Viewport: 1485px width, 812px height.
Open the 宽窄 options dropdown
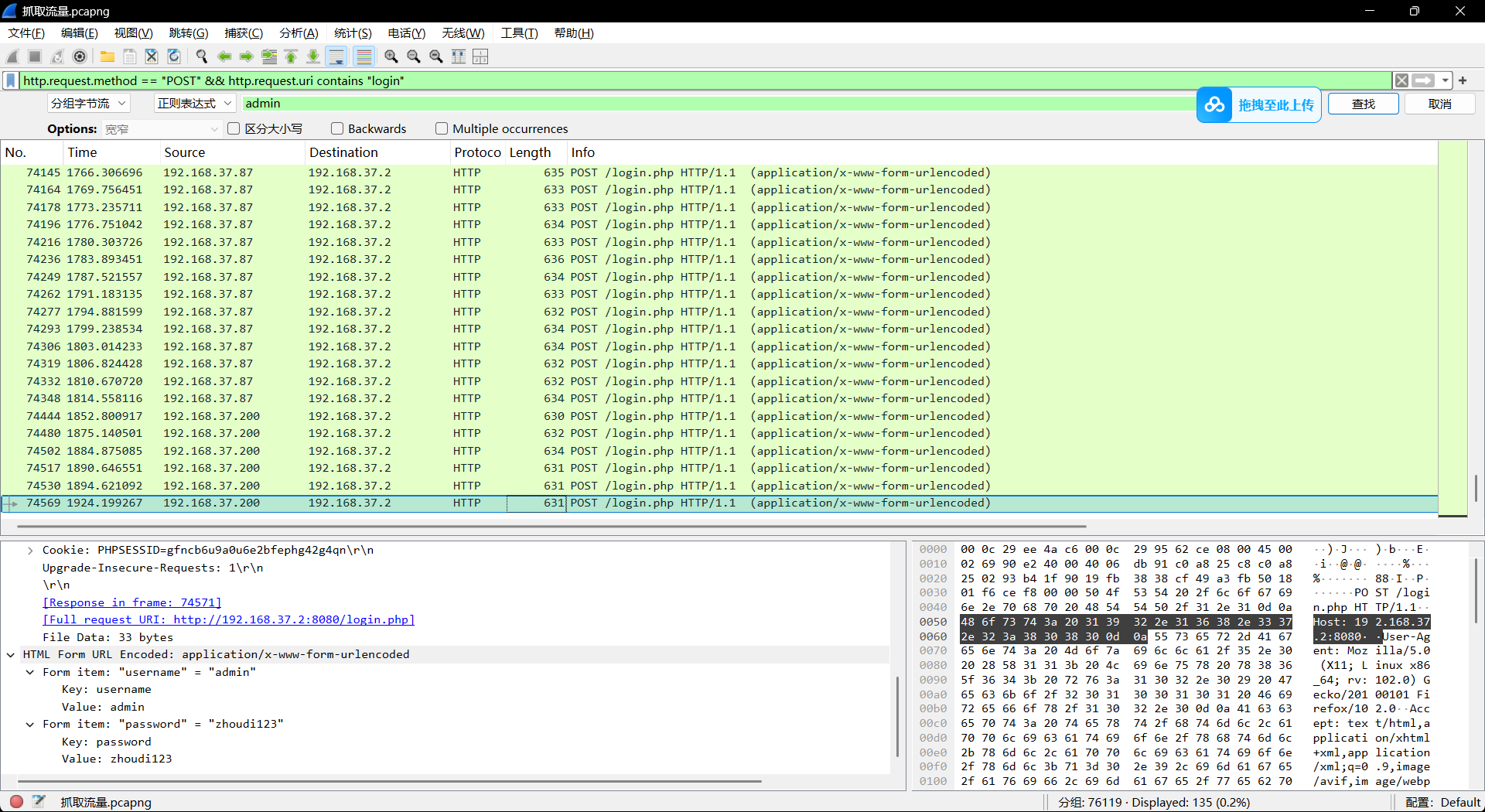[162, 128]
